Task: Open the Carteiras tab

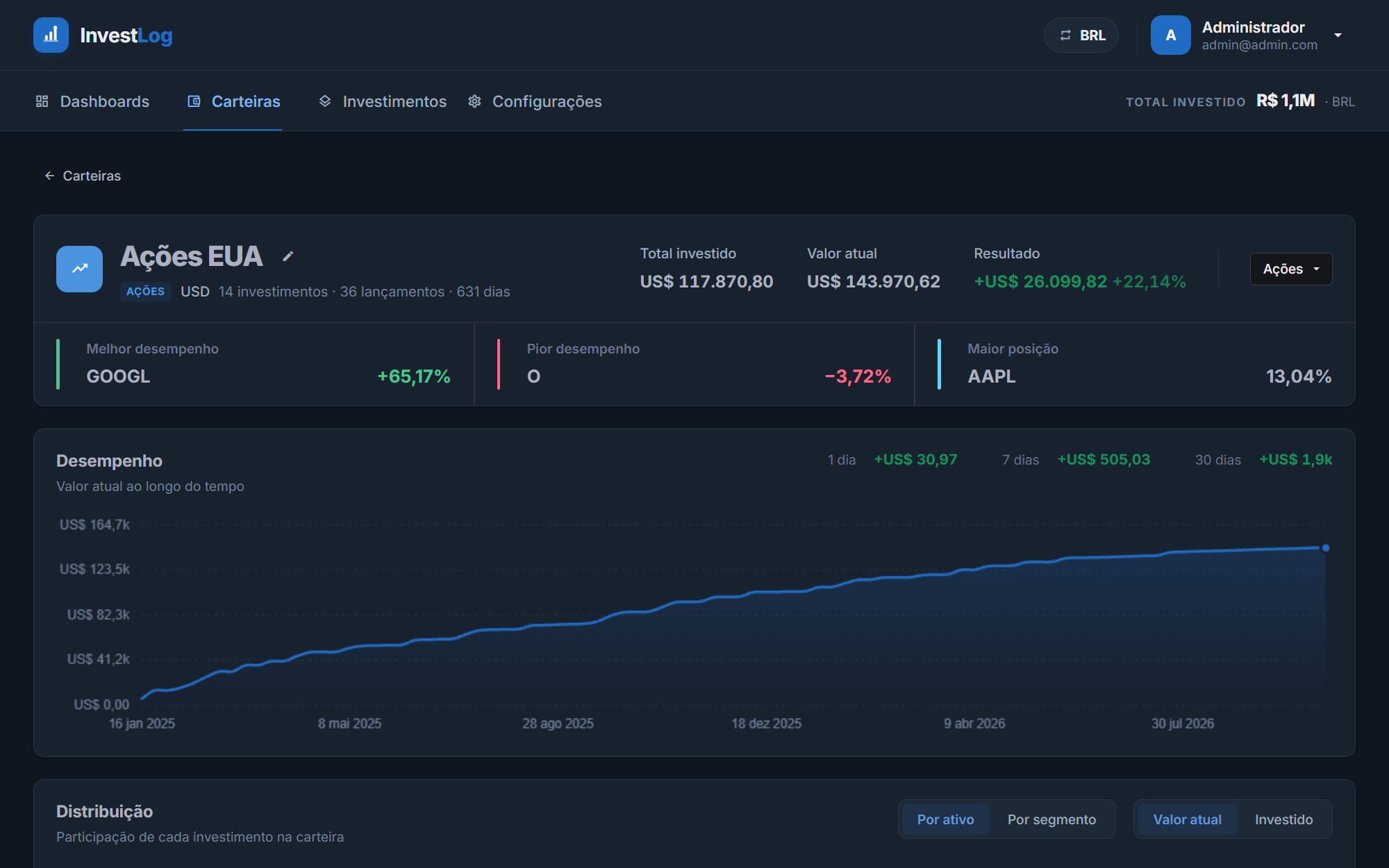Action: pos(233,101)
